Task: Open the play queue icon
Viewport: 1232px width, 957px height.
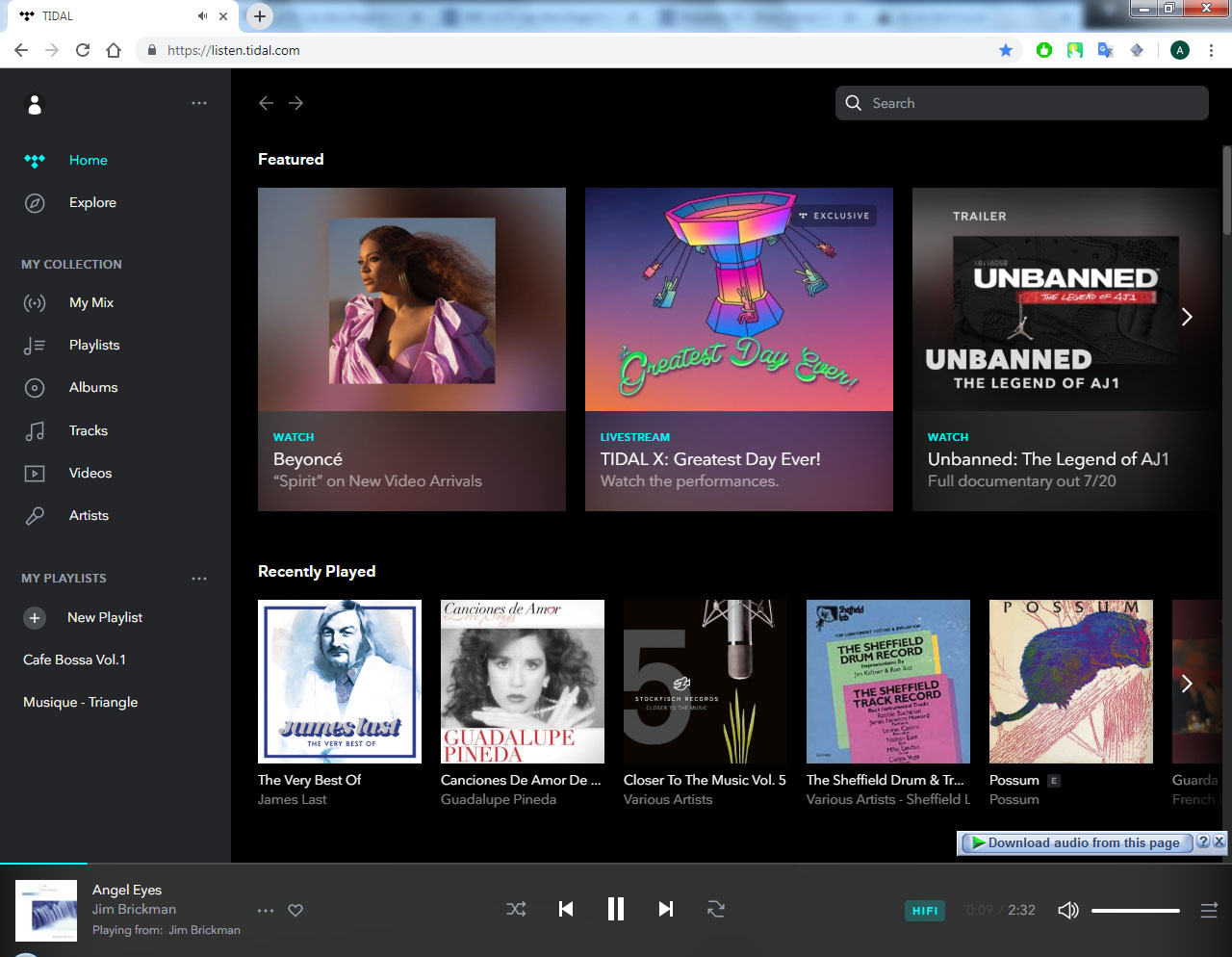Action: [x=1209, y=910]
